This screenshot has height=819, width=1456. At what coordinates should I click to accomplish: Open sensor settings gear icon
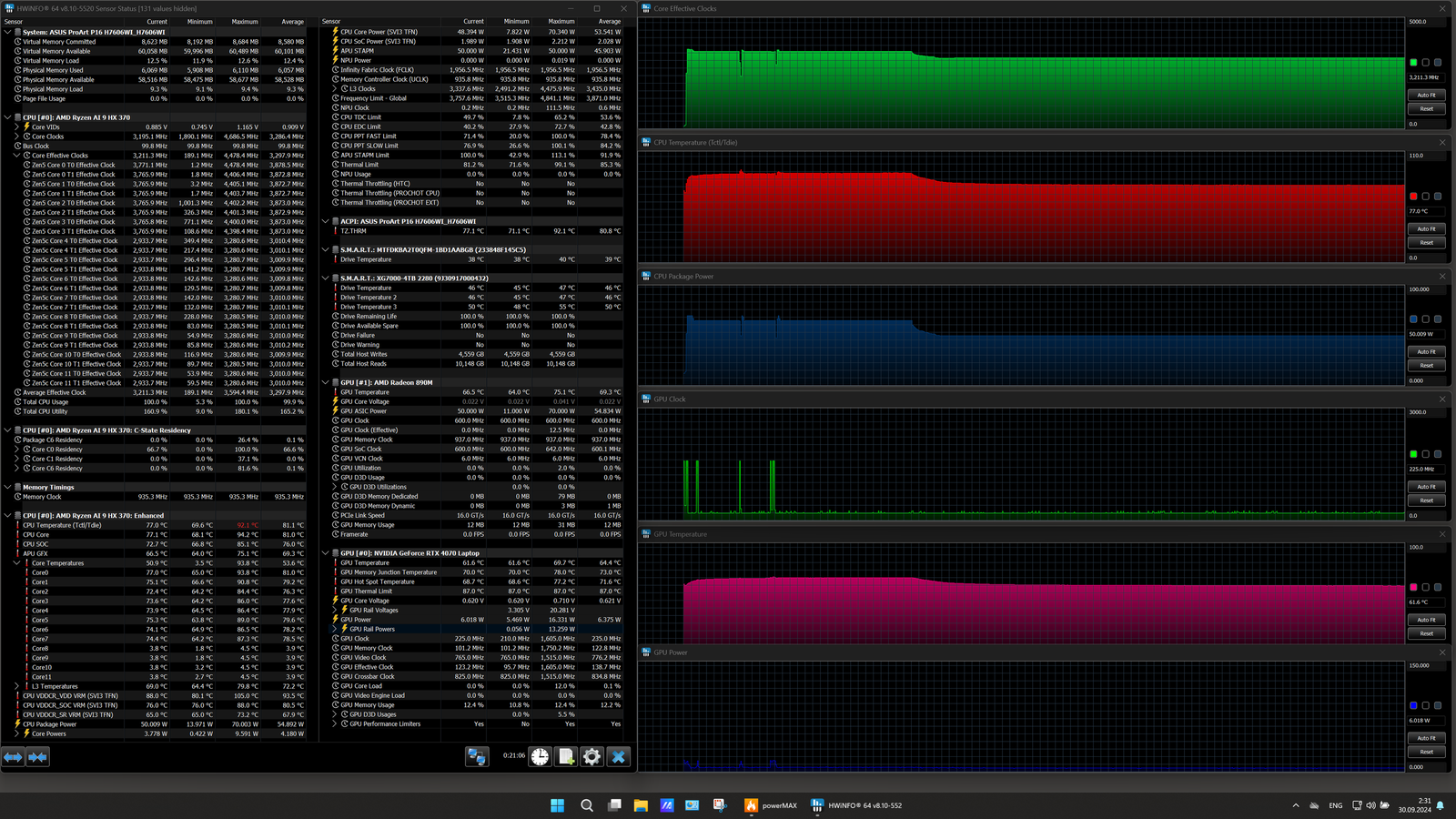[x=591, y=756]
